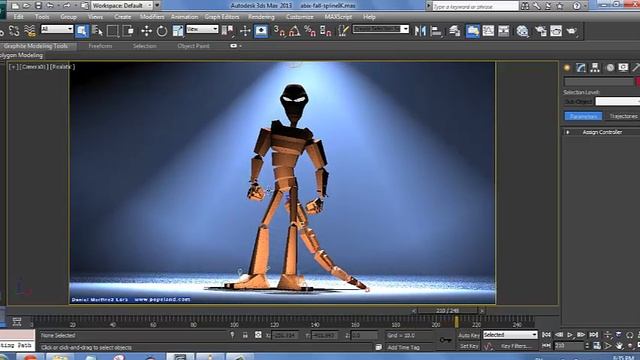
Task: Toggle Spinner Snap
Action: click(326, 31)
